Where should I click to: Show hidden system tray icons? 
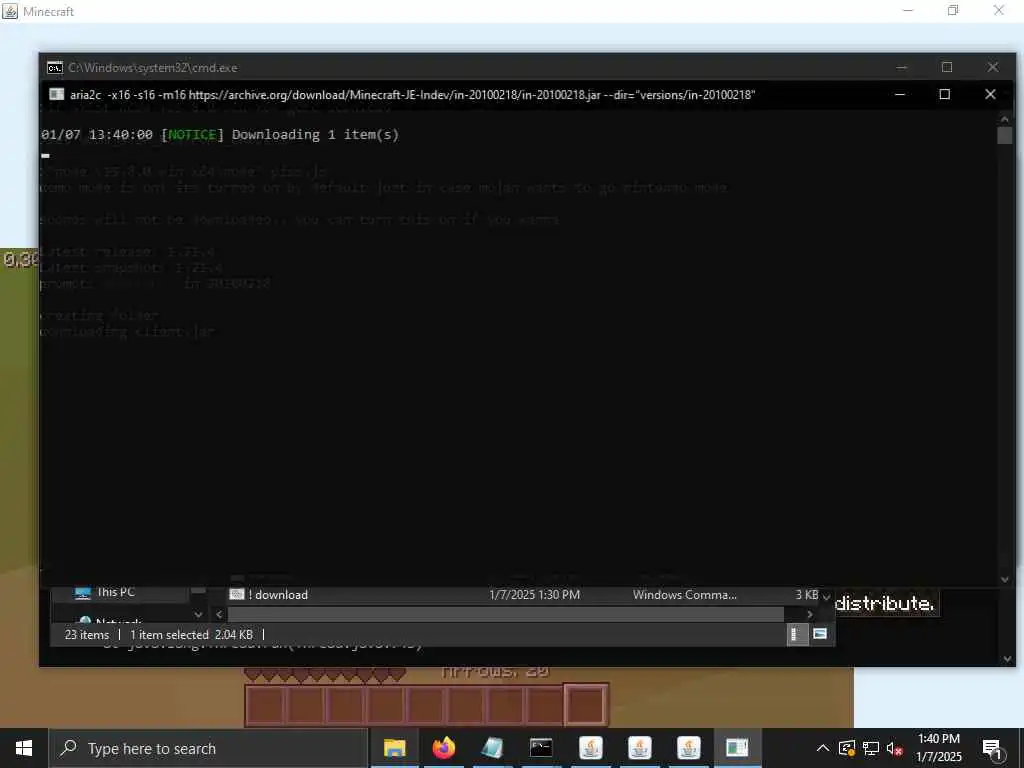tap(823, 748)
